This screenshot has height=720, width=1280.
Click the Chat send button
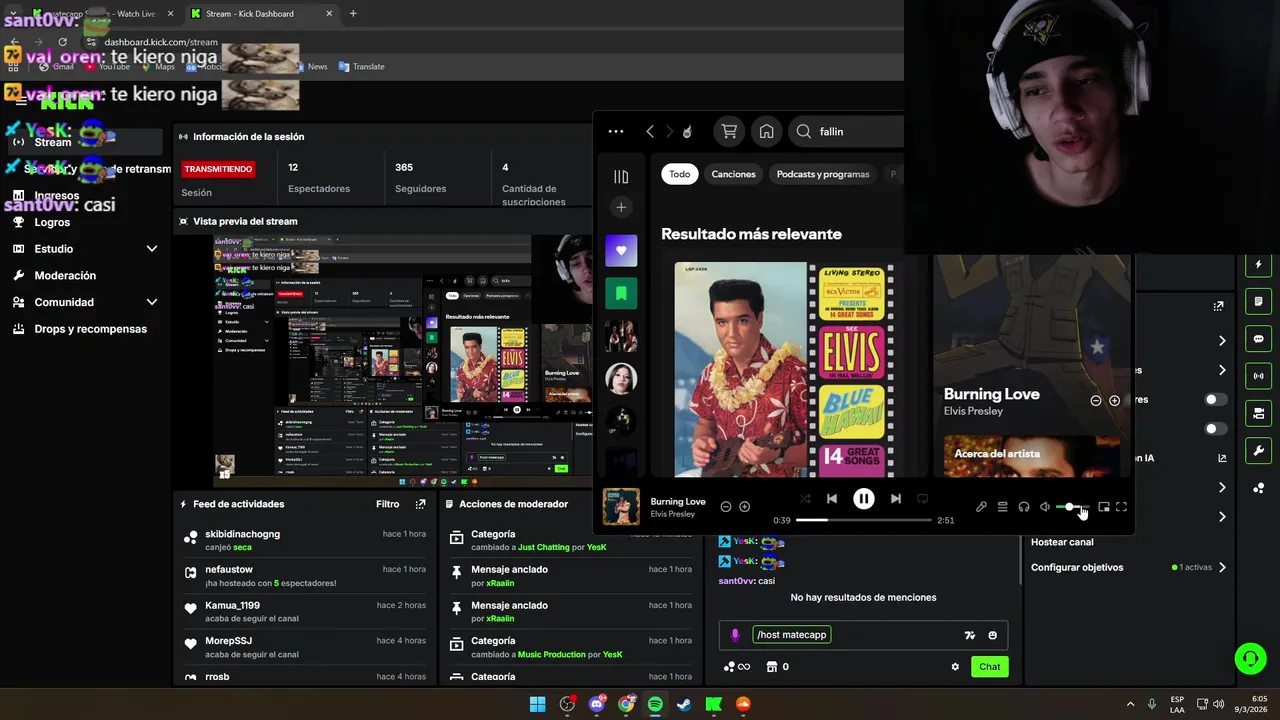point(989,667)
